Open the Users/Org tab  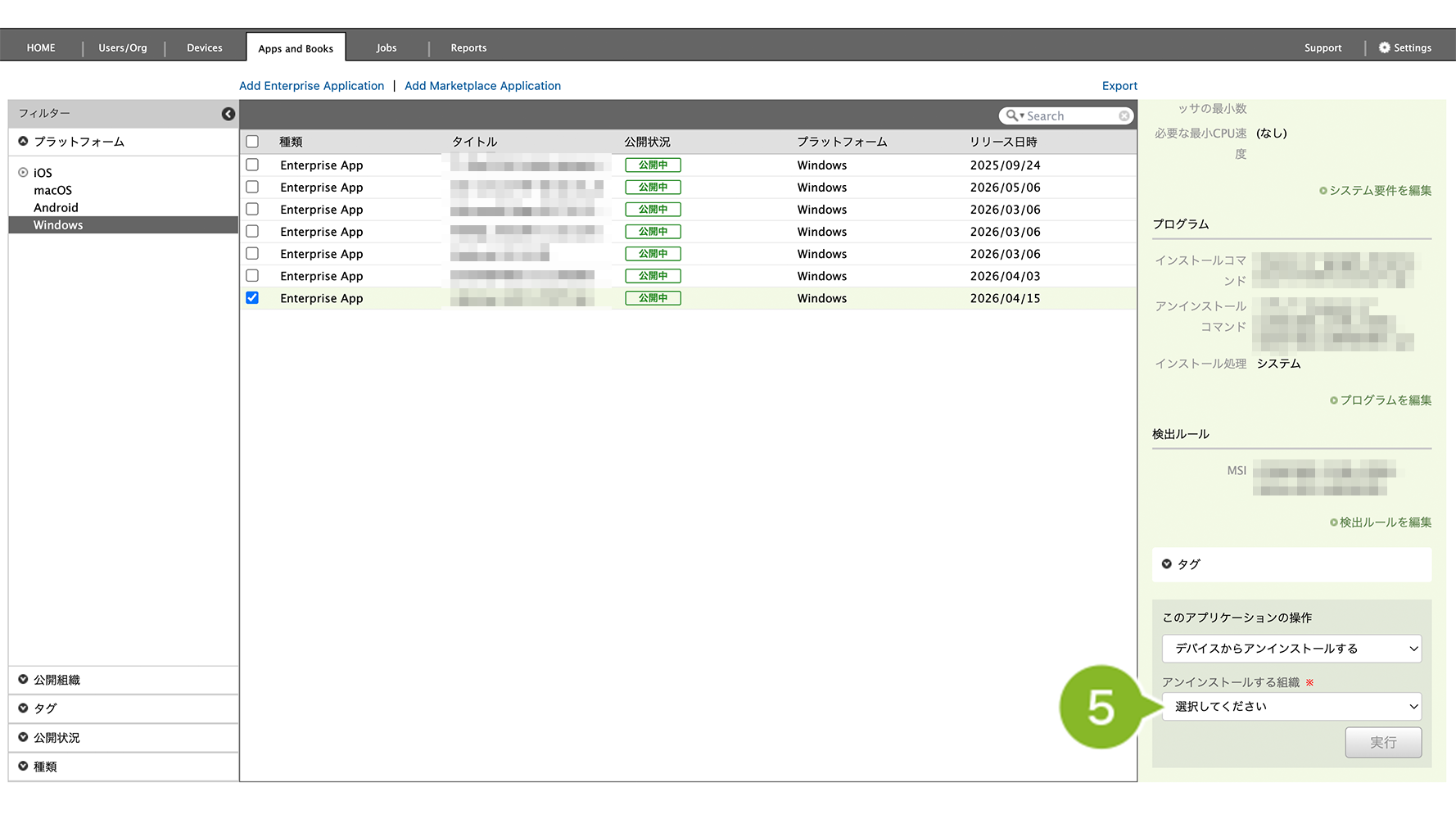pyautogui.click(x=123, y=48)
